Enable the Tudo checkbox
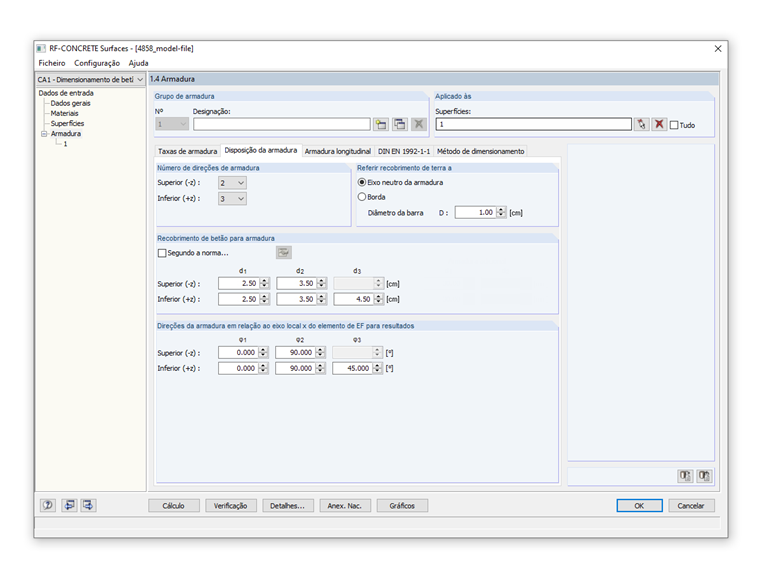The image size is (760, 570). tap(674, 125)
